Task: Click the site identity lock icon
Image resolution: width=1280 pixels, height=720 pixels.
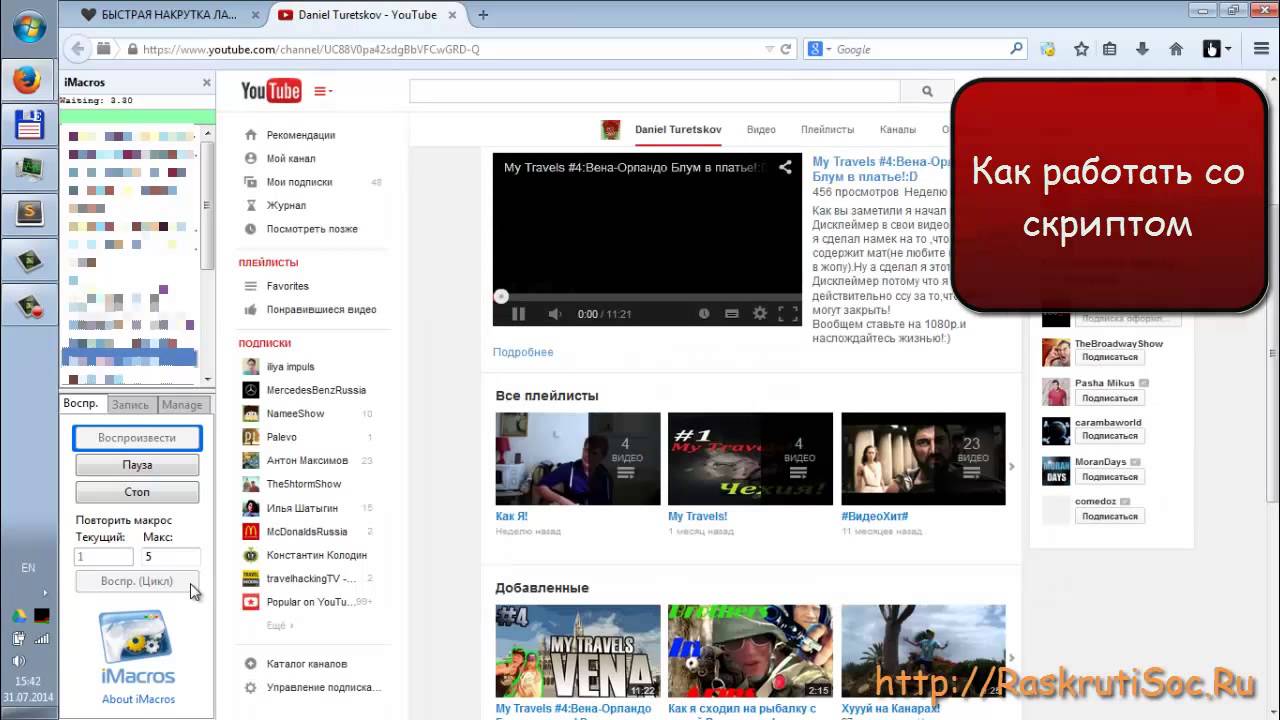Action: (132, 49)
